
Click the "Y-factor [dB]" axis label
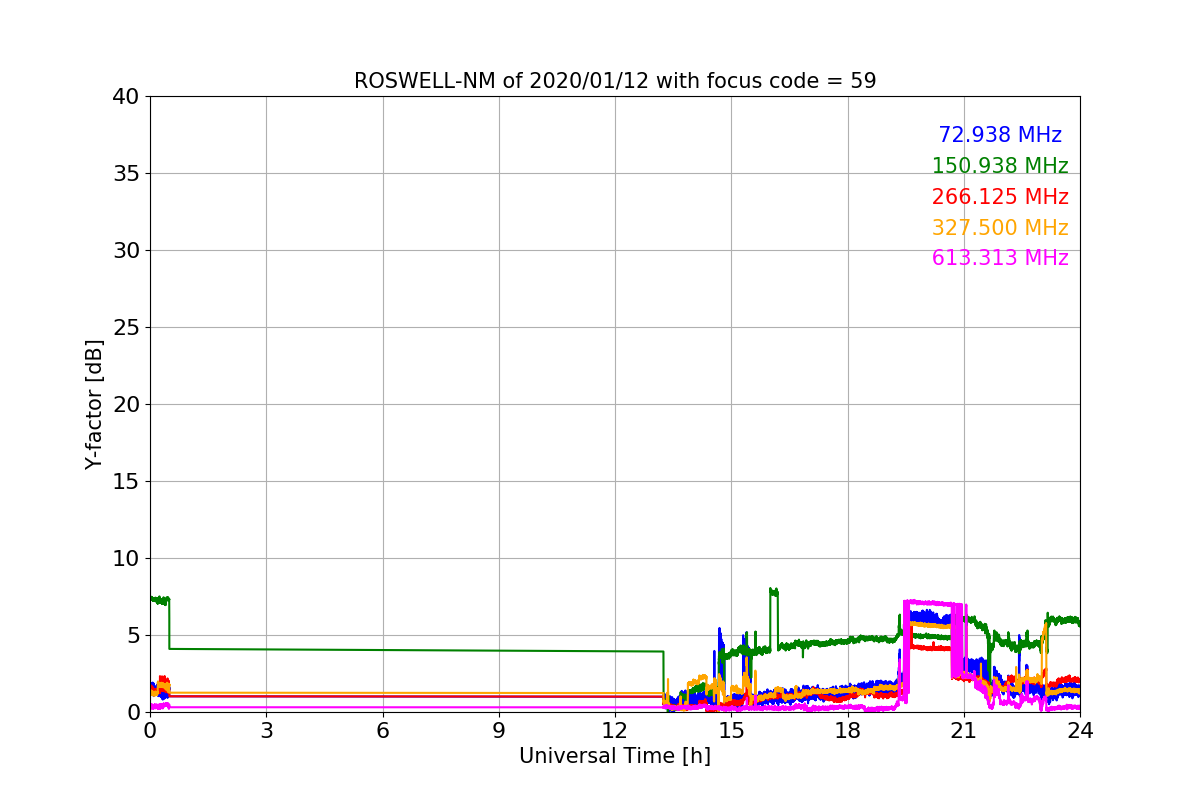coord(94,404)
